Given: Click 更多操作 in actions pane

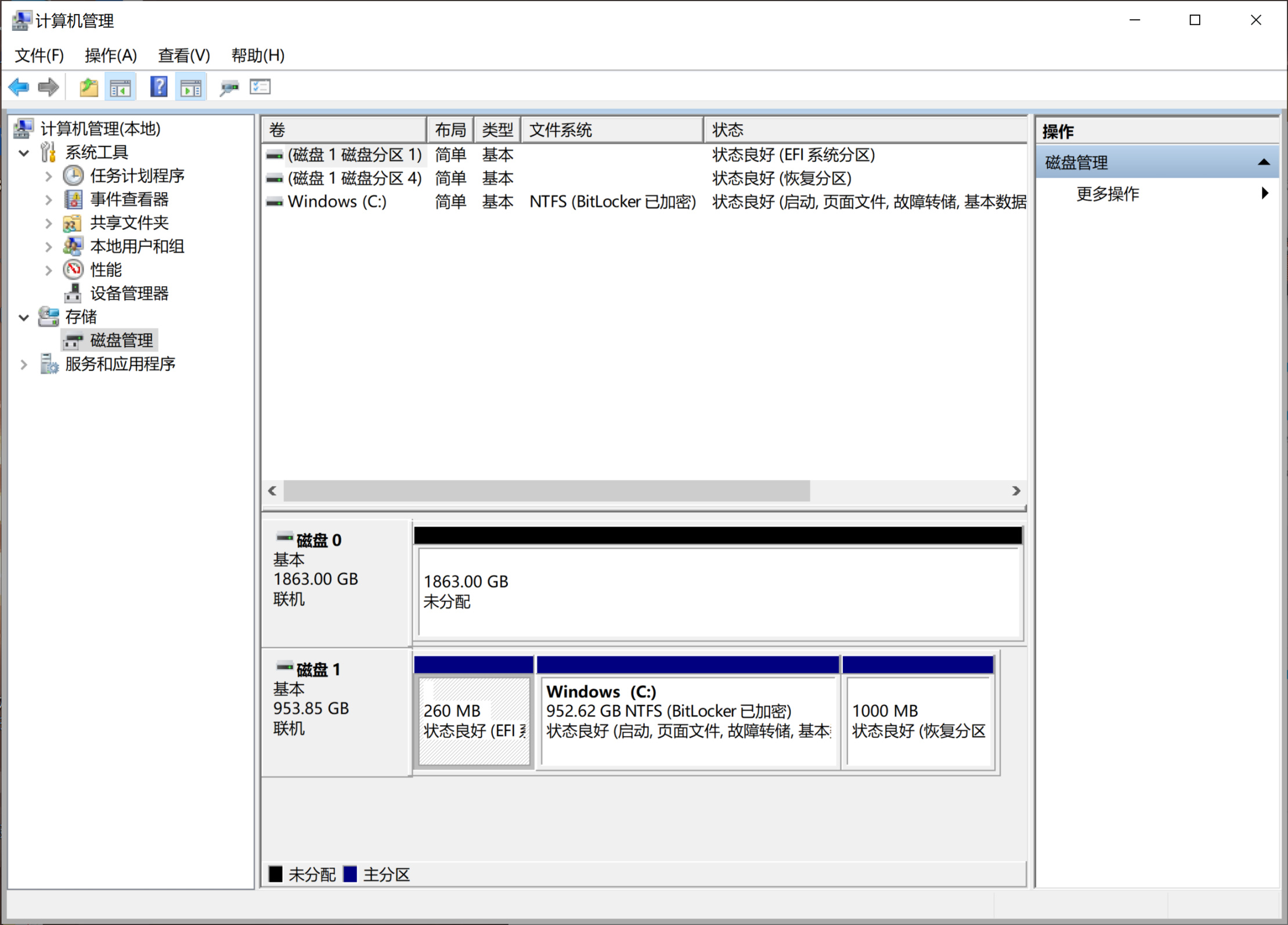Looking at the screenshot, I should [1107, 194].
